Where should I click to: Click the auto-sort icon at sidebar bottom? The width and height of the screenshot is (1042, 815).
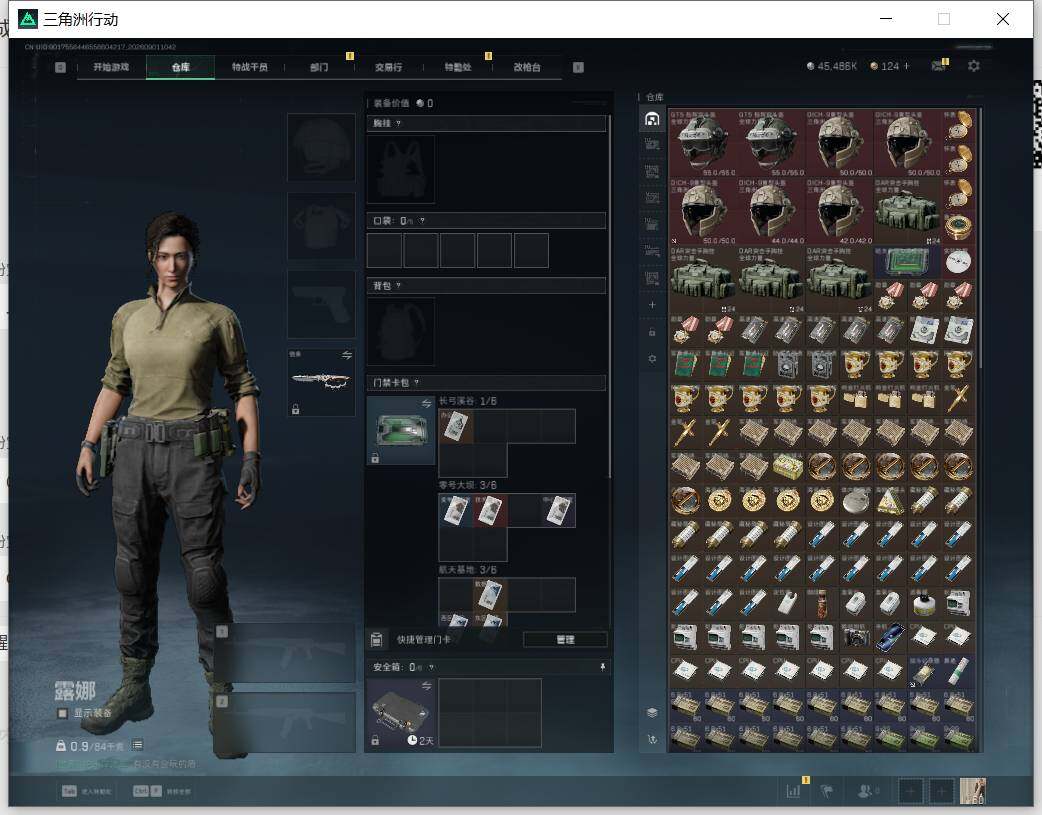(x=652, y=739)
